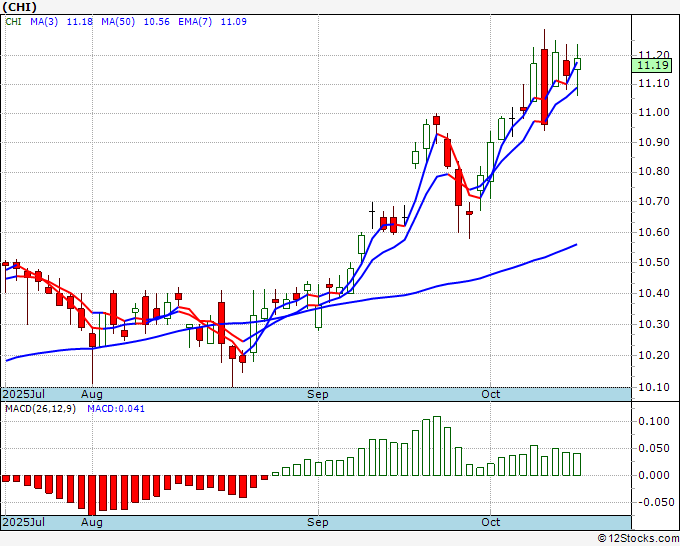680x546 pixels.
Task: Select the 0.000 MACD axis label
Action: pyautogui.click(x=654, y=475)
